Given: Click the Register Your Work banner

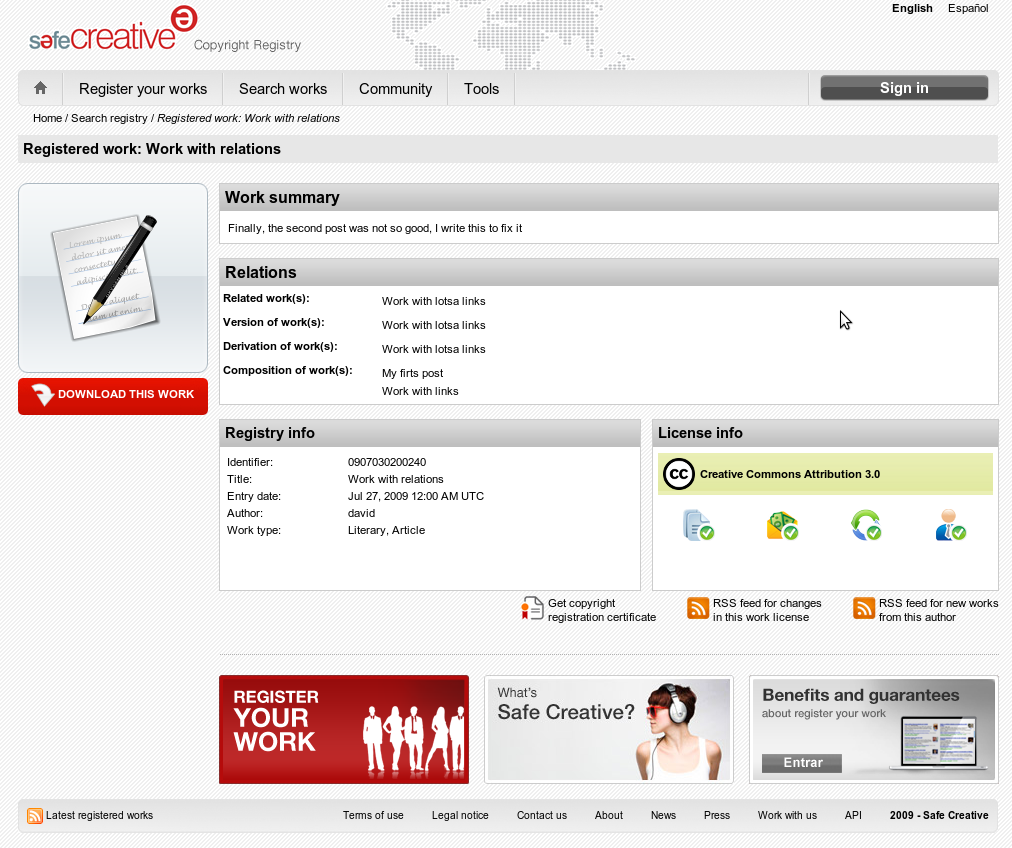Looking at the screenshot, I should pyautogui.click(x=343, y=729).
